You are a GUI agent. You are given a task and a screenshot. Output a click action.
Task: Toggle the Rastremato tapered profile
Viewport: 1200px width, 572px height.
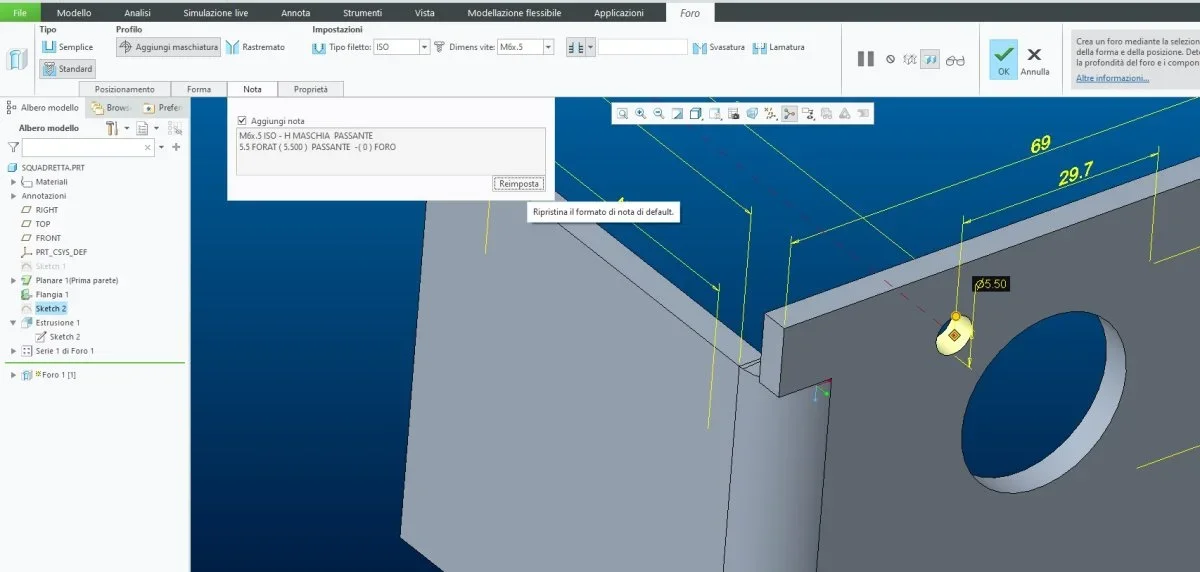tap(256, 47)
